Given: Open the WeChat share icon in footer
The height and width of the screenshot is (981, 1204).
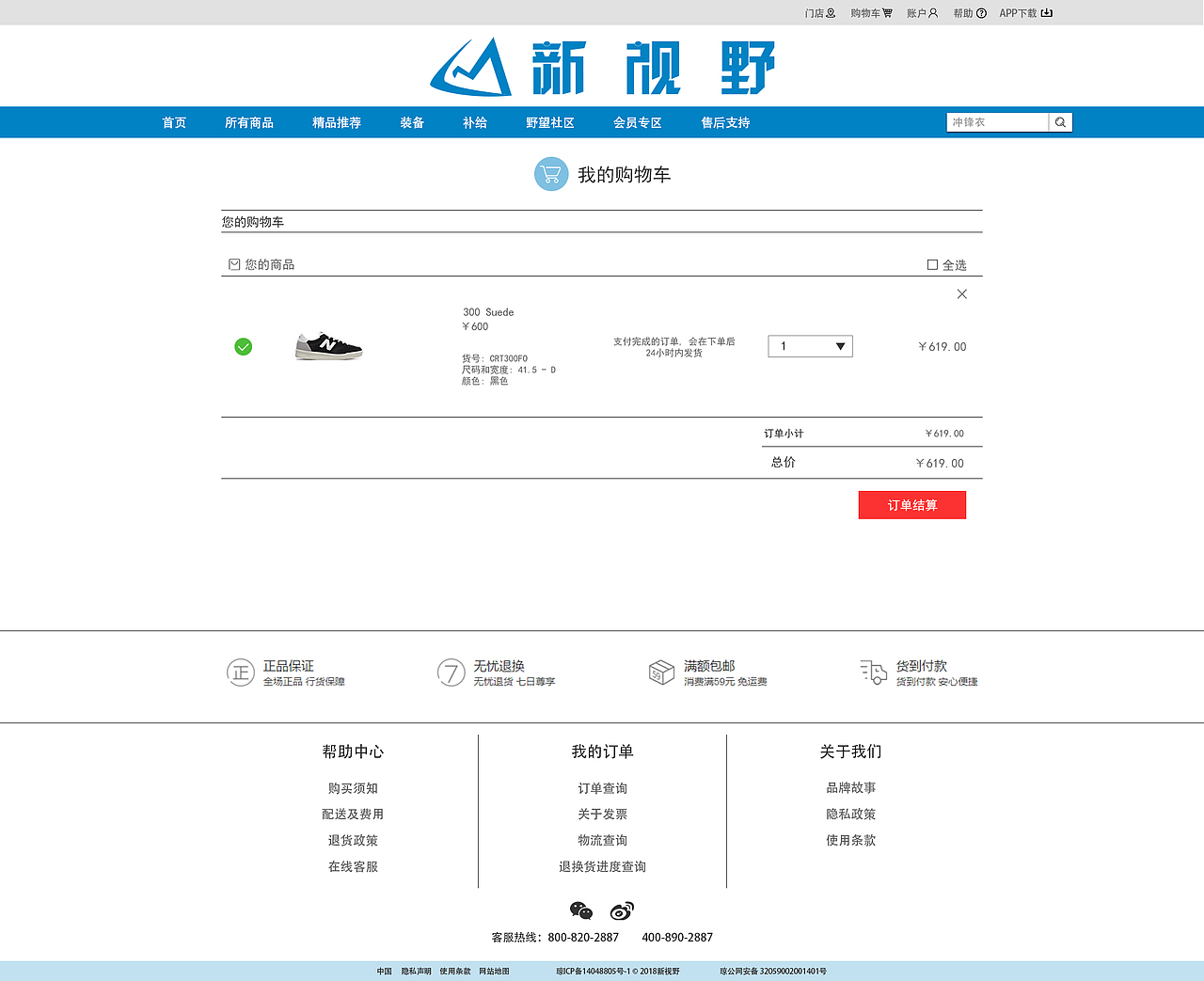Looking at the screenshot, I should [581, 910].
